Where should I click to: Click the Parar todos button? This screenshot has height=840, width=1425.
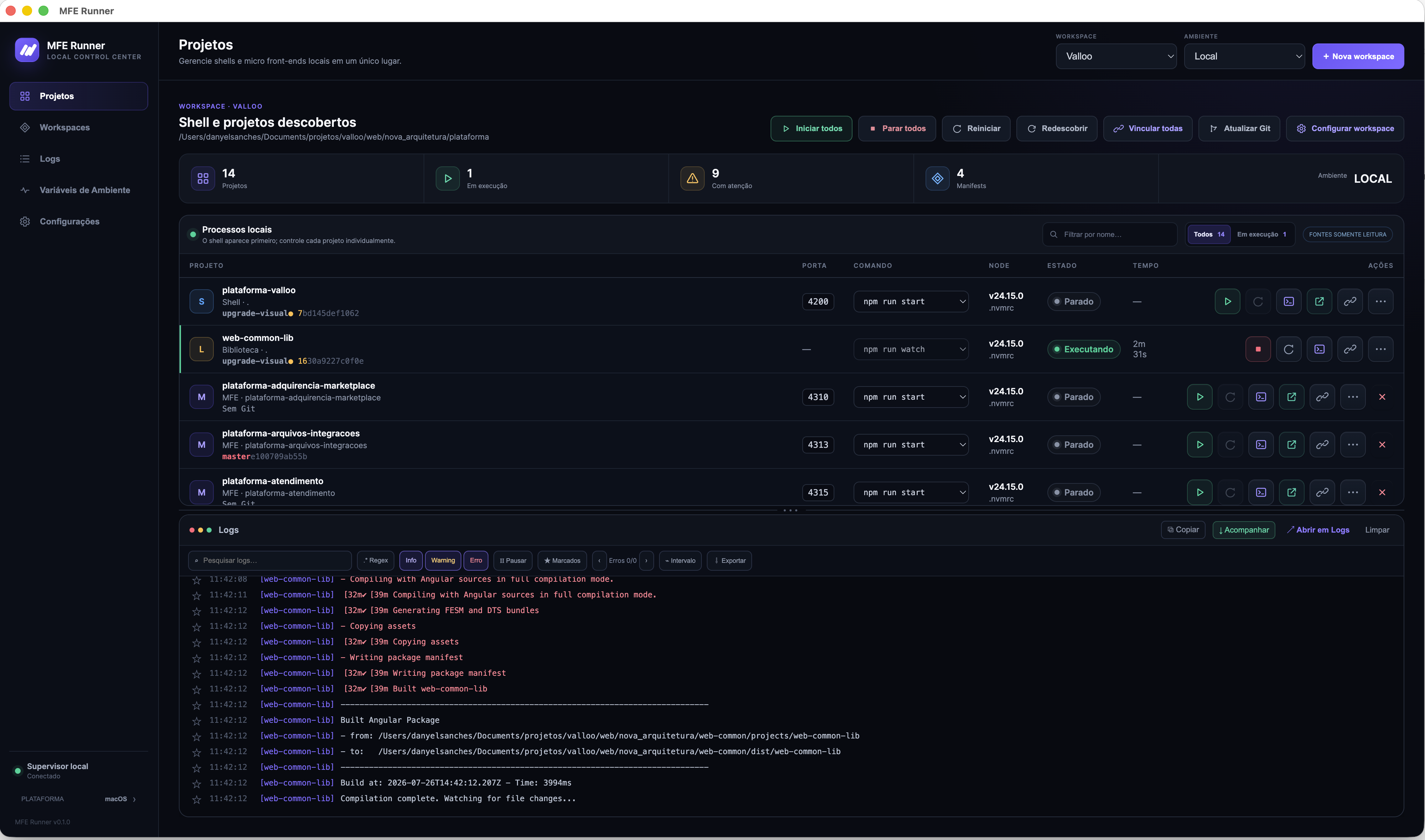pos(897,129)
